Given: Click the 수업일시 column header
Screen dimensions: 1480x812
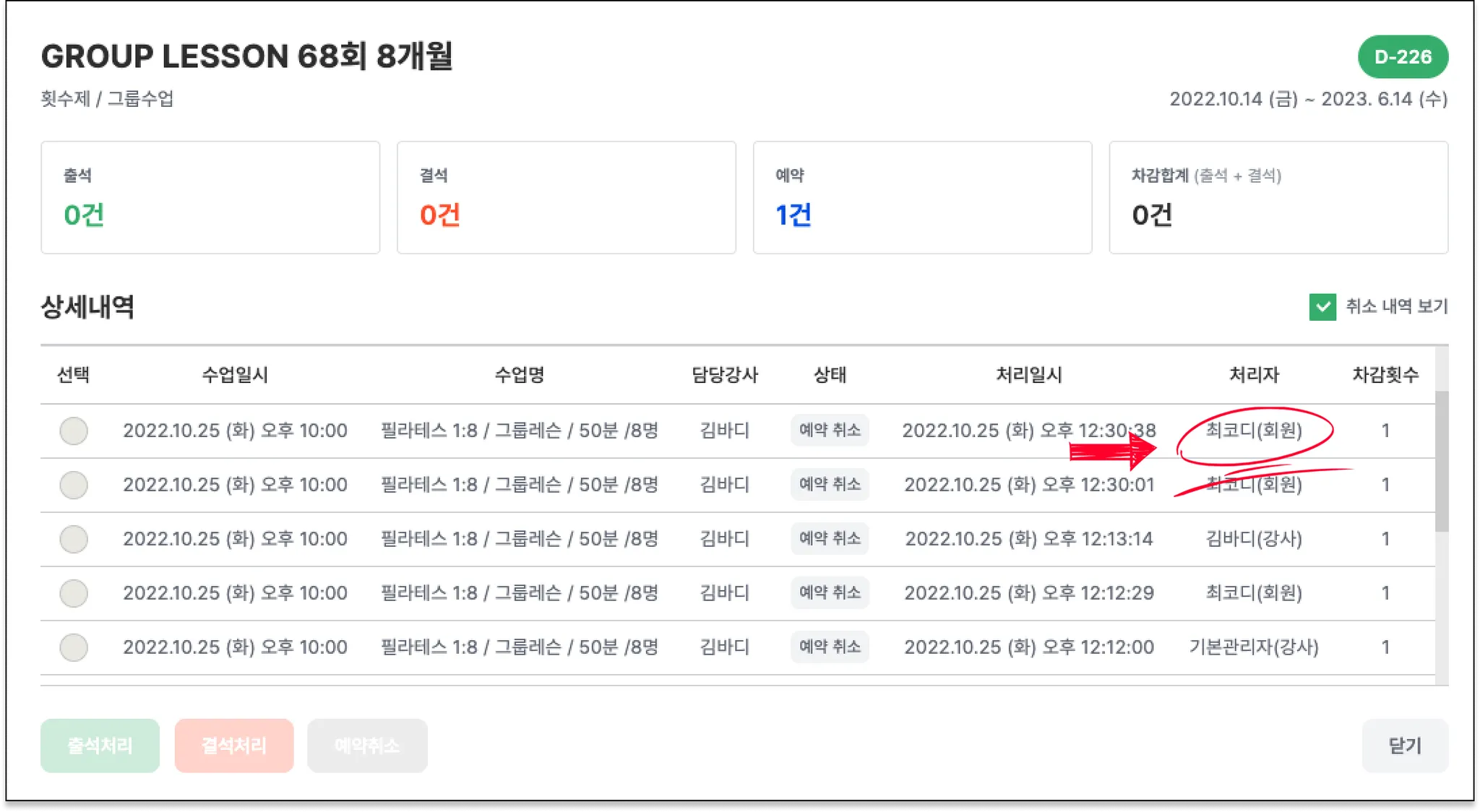Looking at the screenshot, I should 235,375.
